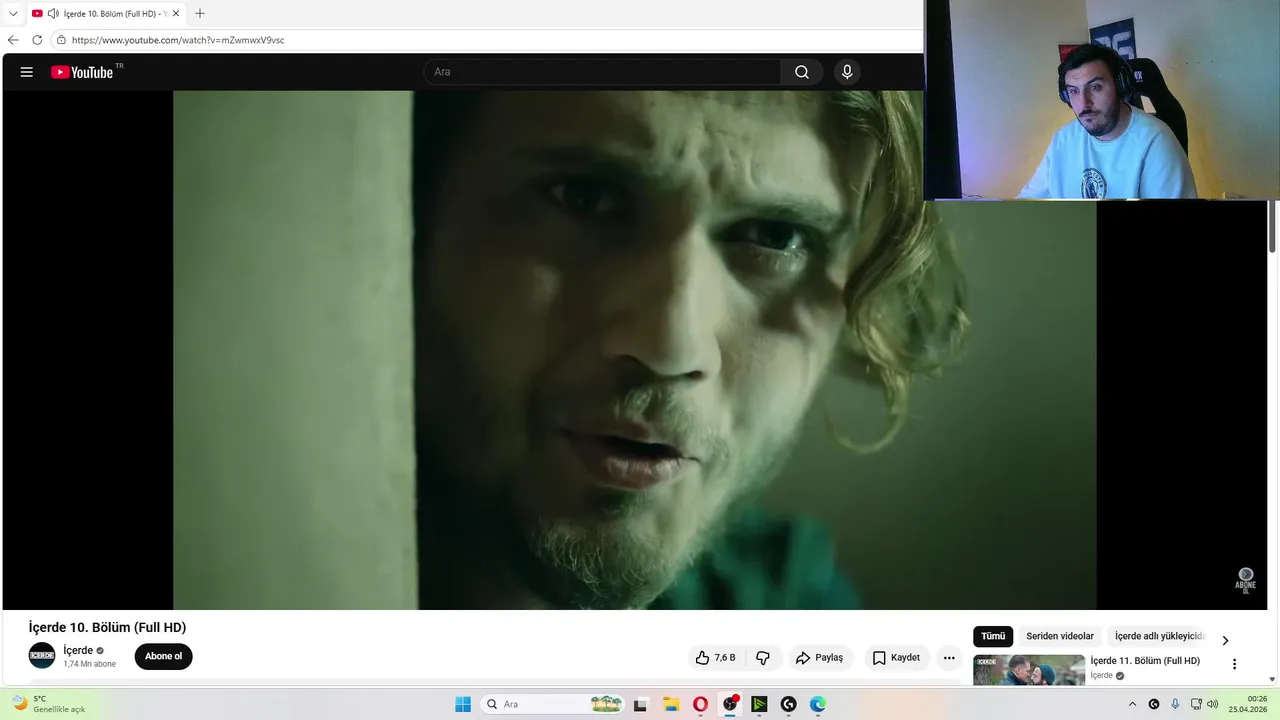Start voice search with microphone icon
Screen dimensions: 1280x720
(x=847, y=72)
